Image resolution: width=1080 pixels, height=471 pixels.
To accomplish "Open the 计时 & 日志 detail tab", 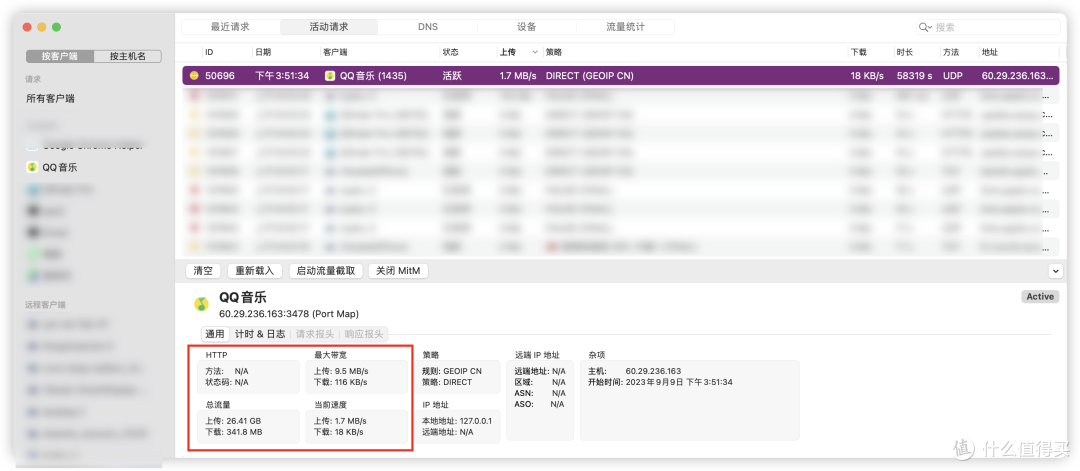I will click(260, 334).
